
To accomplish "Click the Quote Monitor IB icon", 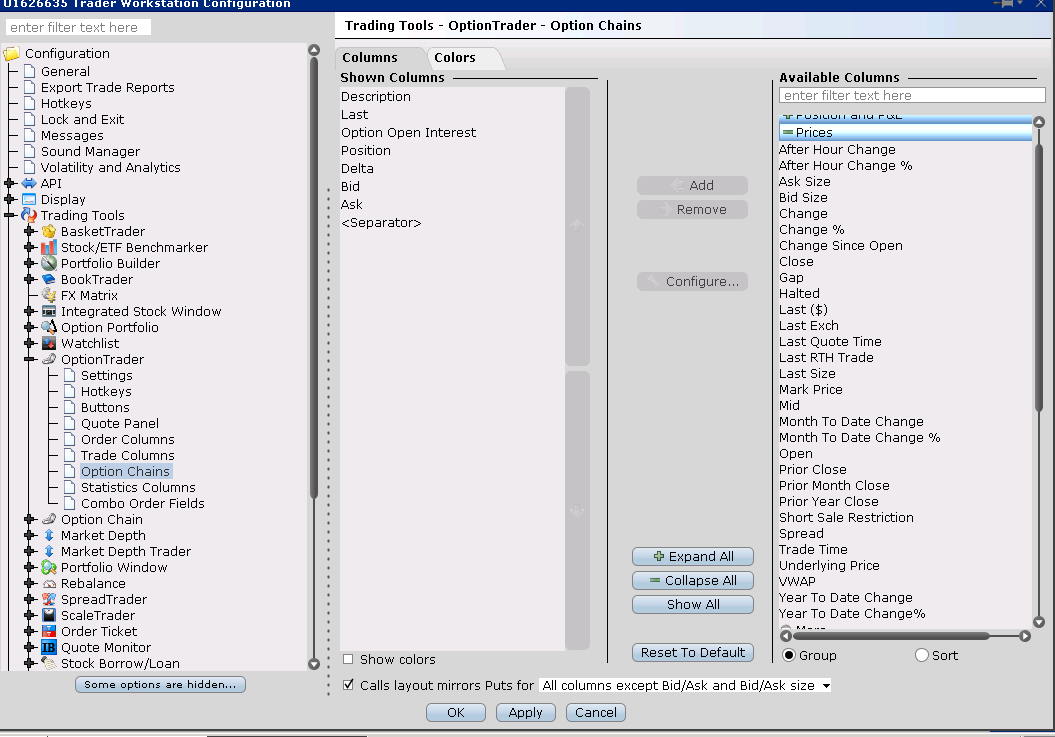I will (x=49, y=647).
